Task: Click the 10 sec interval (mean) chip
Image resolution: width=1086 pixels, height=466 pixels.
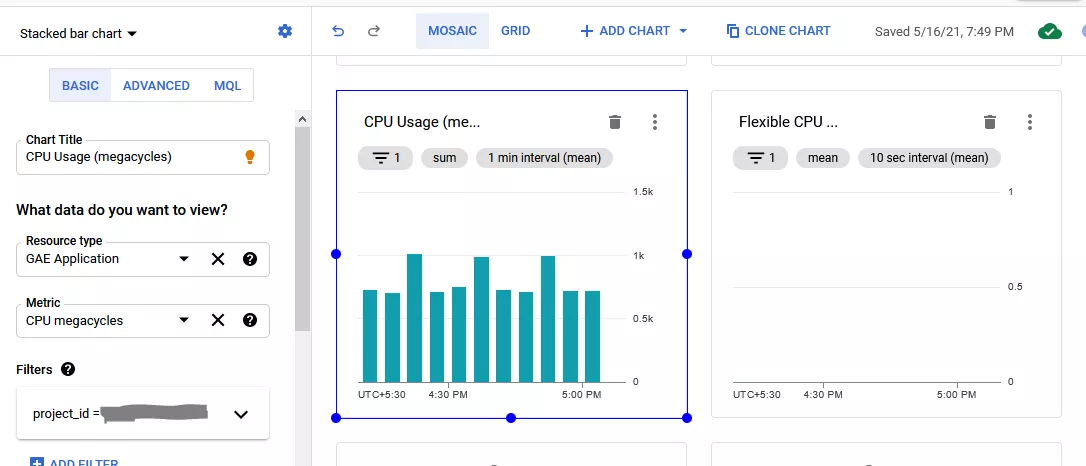Action: pos(929,158)
